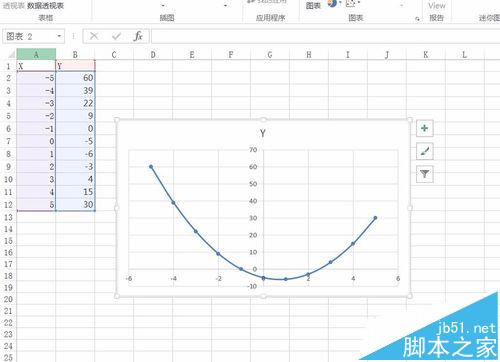
Task: Click cell B11 with value 15
Action: coord(75,192)
